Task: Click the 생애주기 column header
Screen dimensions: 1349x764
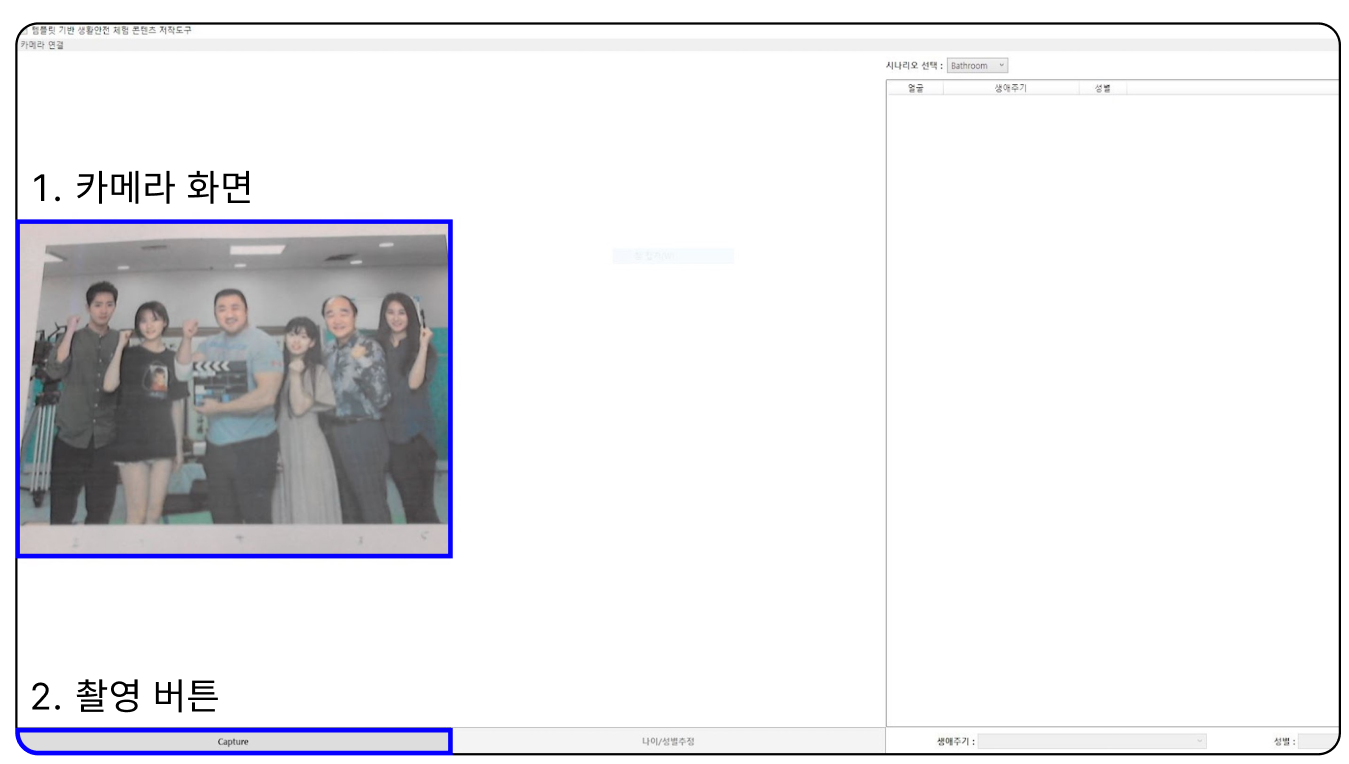Action: click(1010, 88)
